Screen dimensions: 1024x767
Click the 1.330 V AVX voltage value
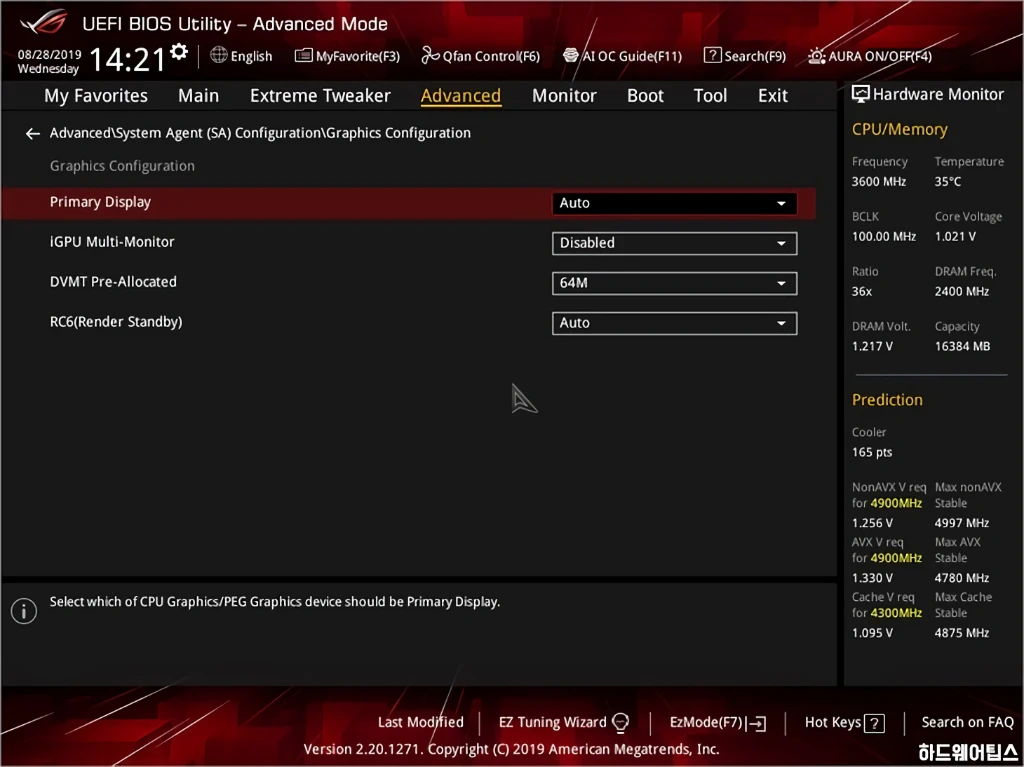[x=872, y=578]
